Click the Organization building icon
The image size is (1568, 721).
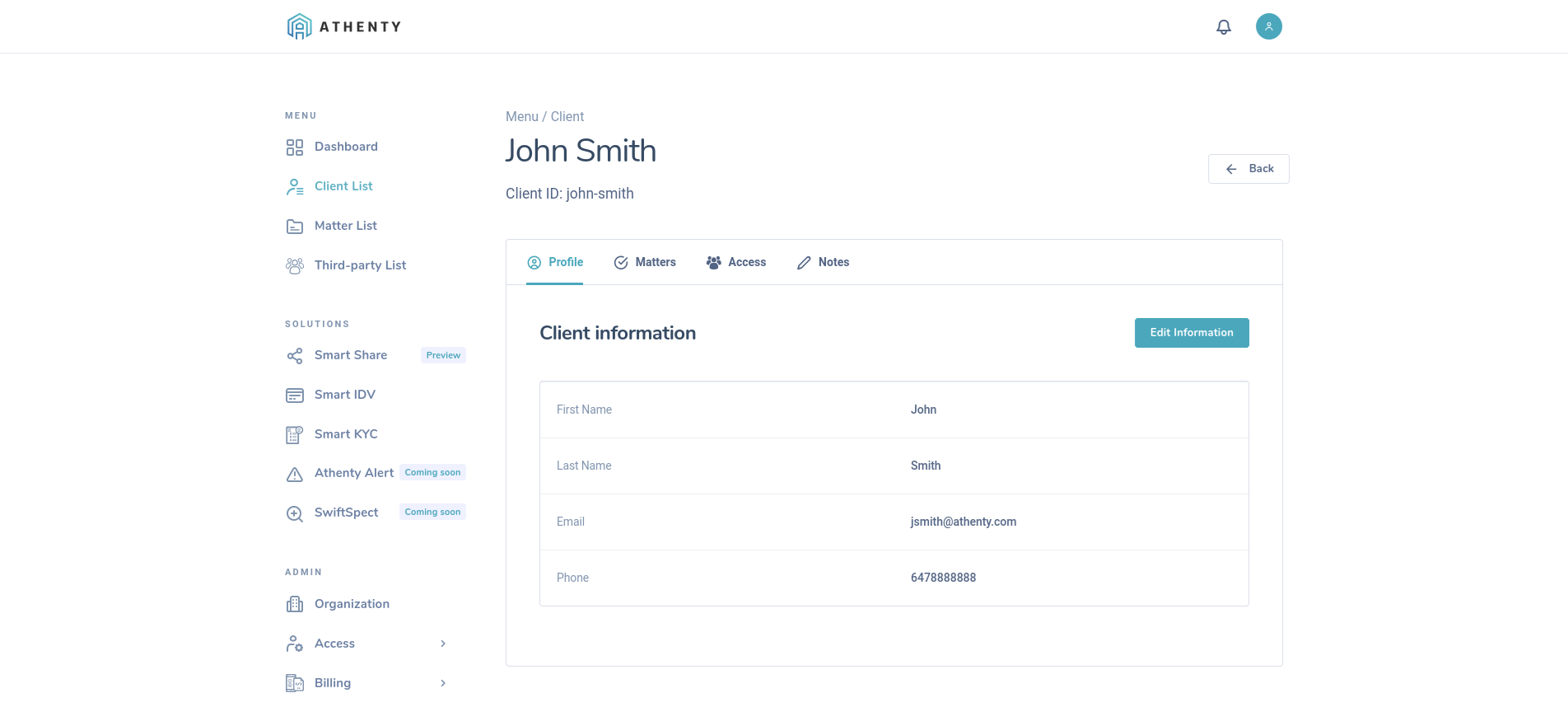[x=295, y=604]
